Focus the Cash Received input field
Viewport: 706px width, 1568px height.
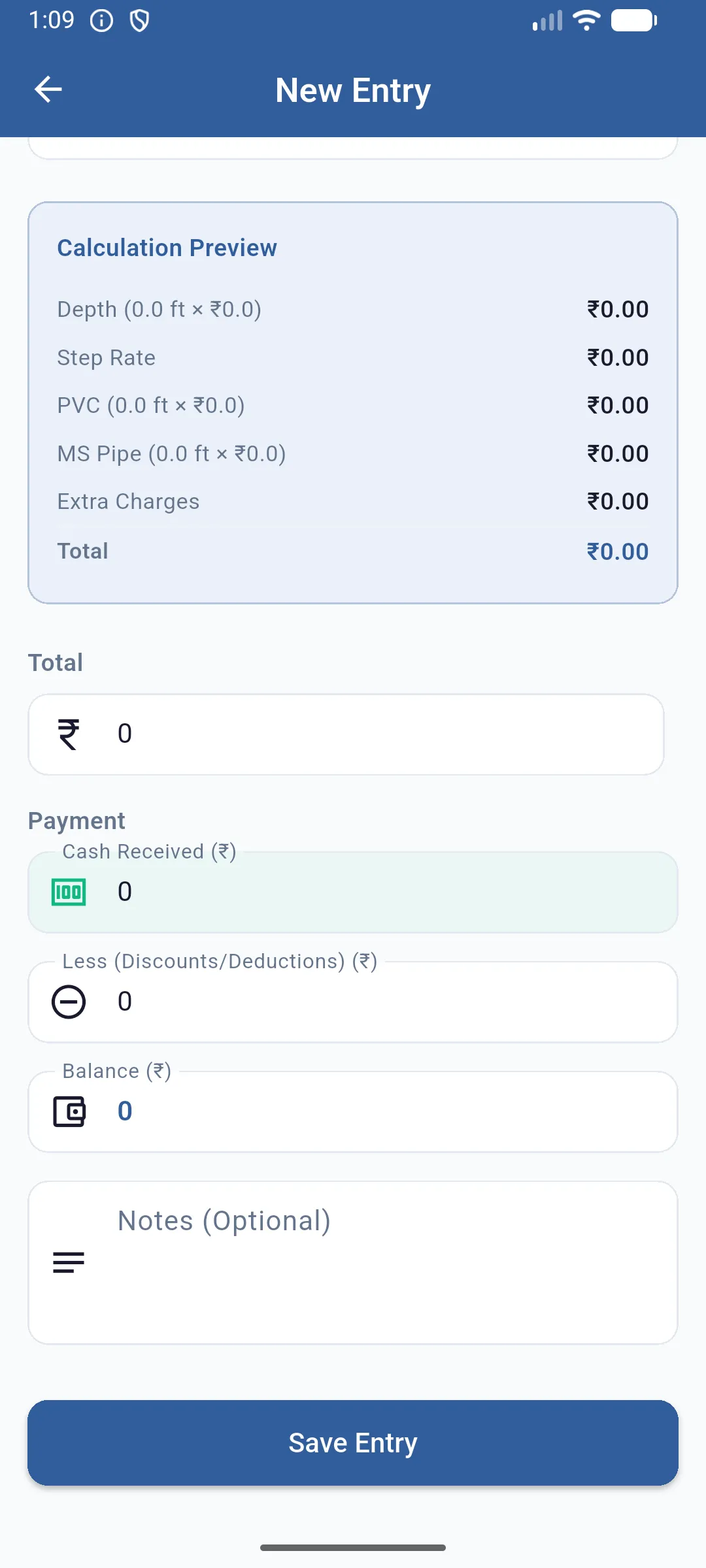point(392,892)
